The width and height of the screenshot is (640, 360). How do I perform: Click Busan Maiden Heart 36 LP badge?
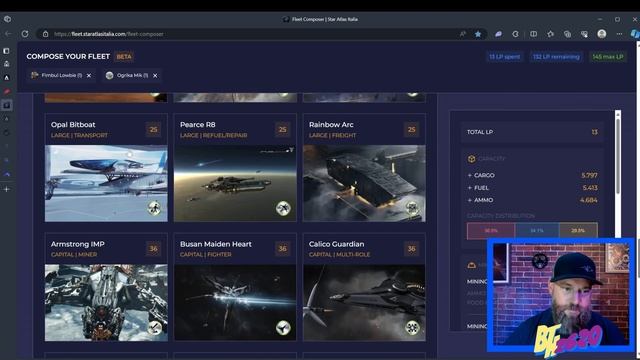tap(282, 249)
